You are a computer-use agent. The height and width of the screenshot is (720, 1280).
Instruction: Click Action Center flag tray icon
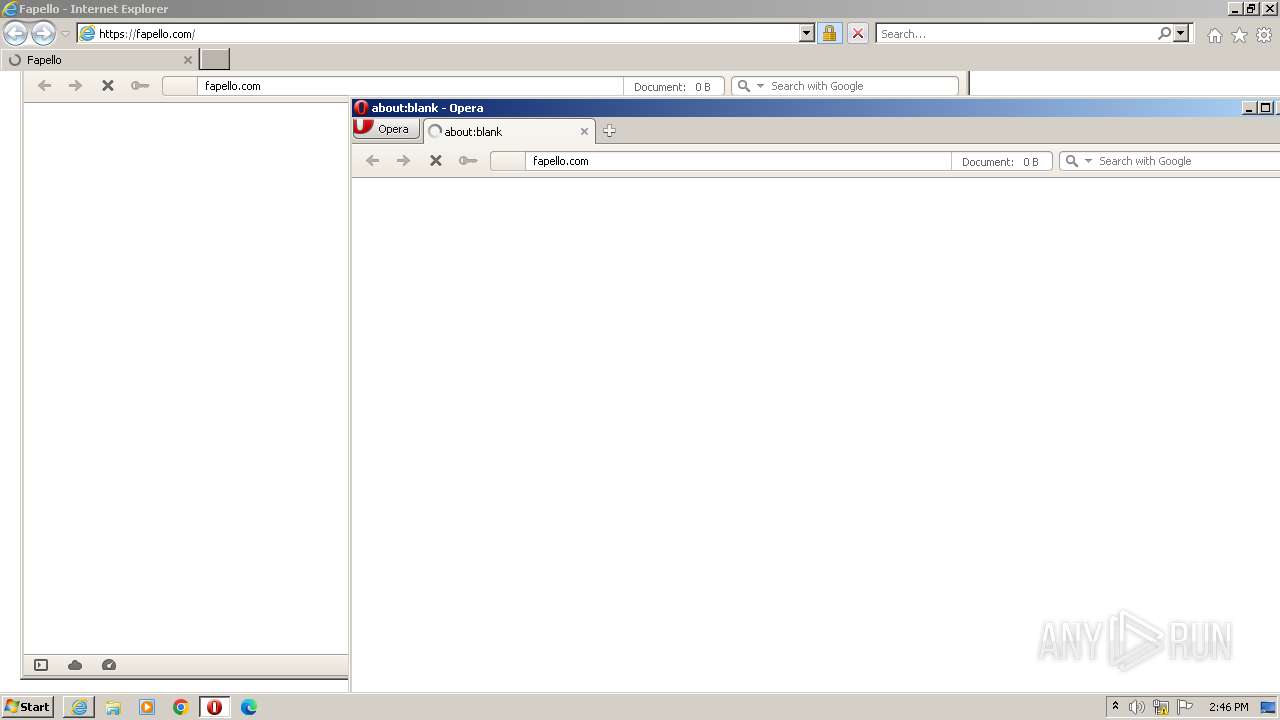[x=1185, y=707]
